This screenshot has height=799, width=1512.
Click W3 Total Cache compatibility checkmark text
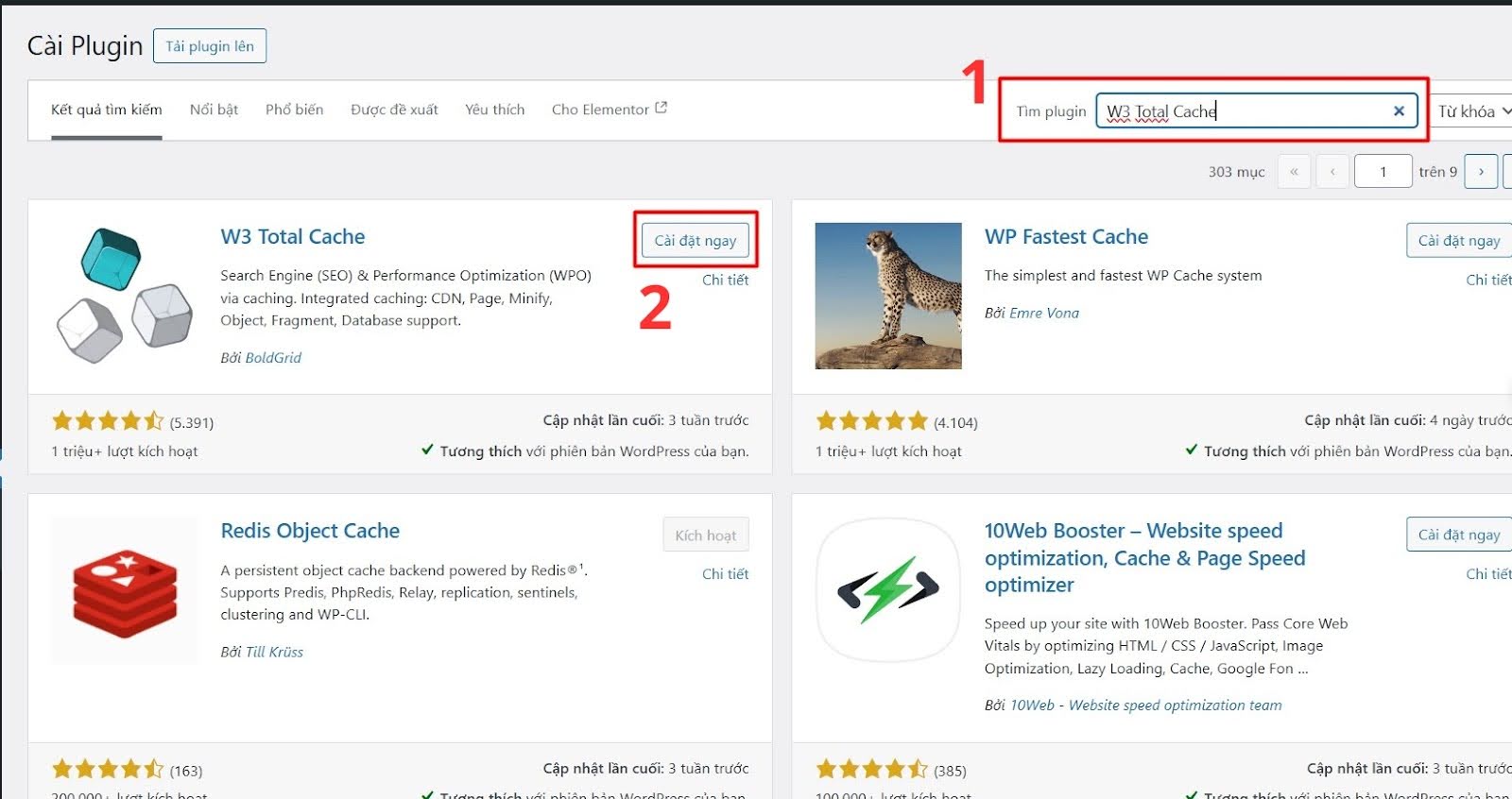(585, 450)
